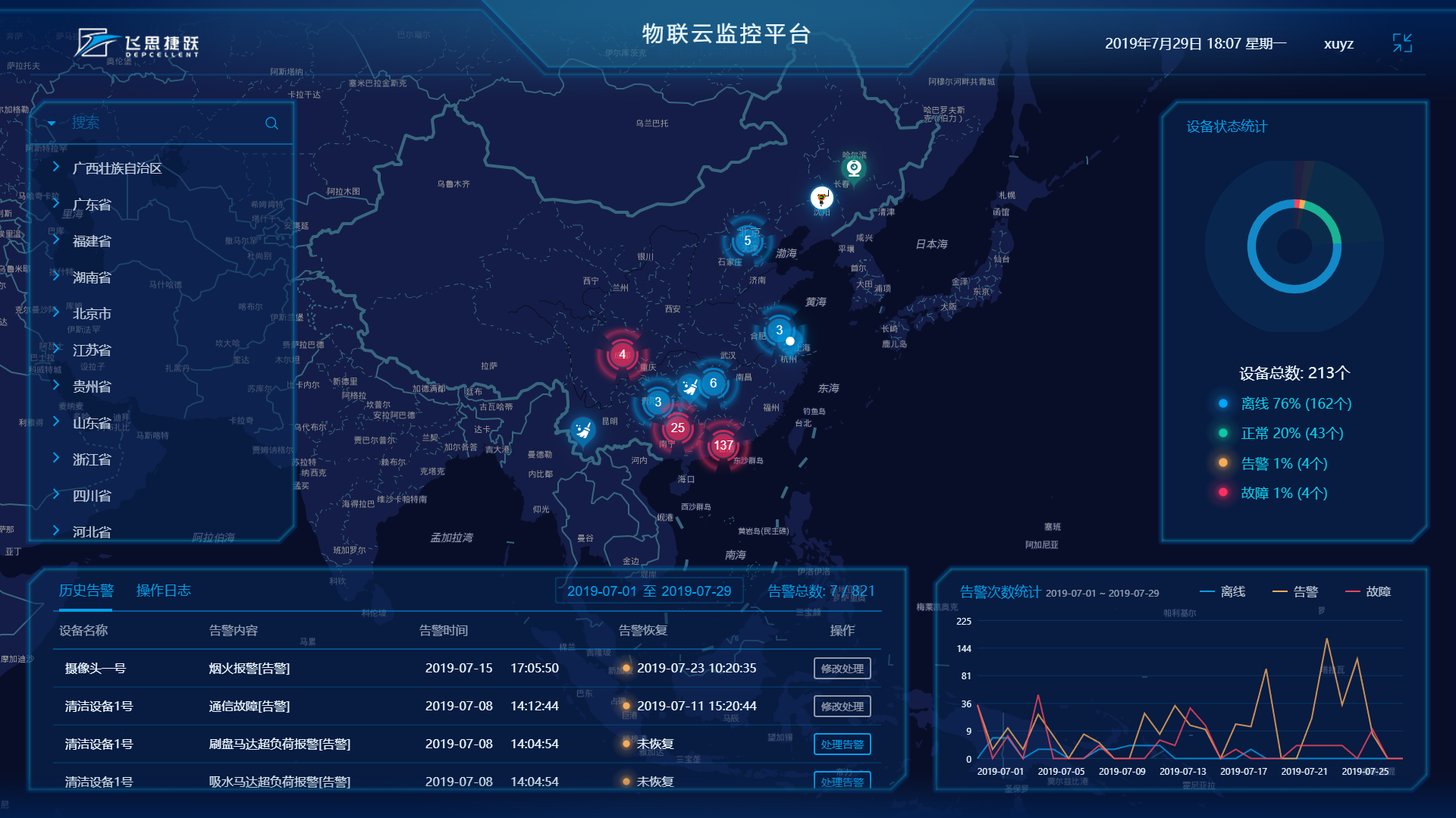
Task: Click the search magnifier icon
Action: coord(271,123)
